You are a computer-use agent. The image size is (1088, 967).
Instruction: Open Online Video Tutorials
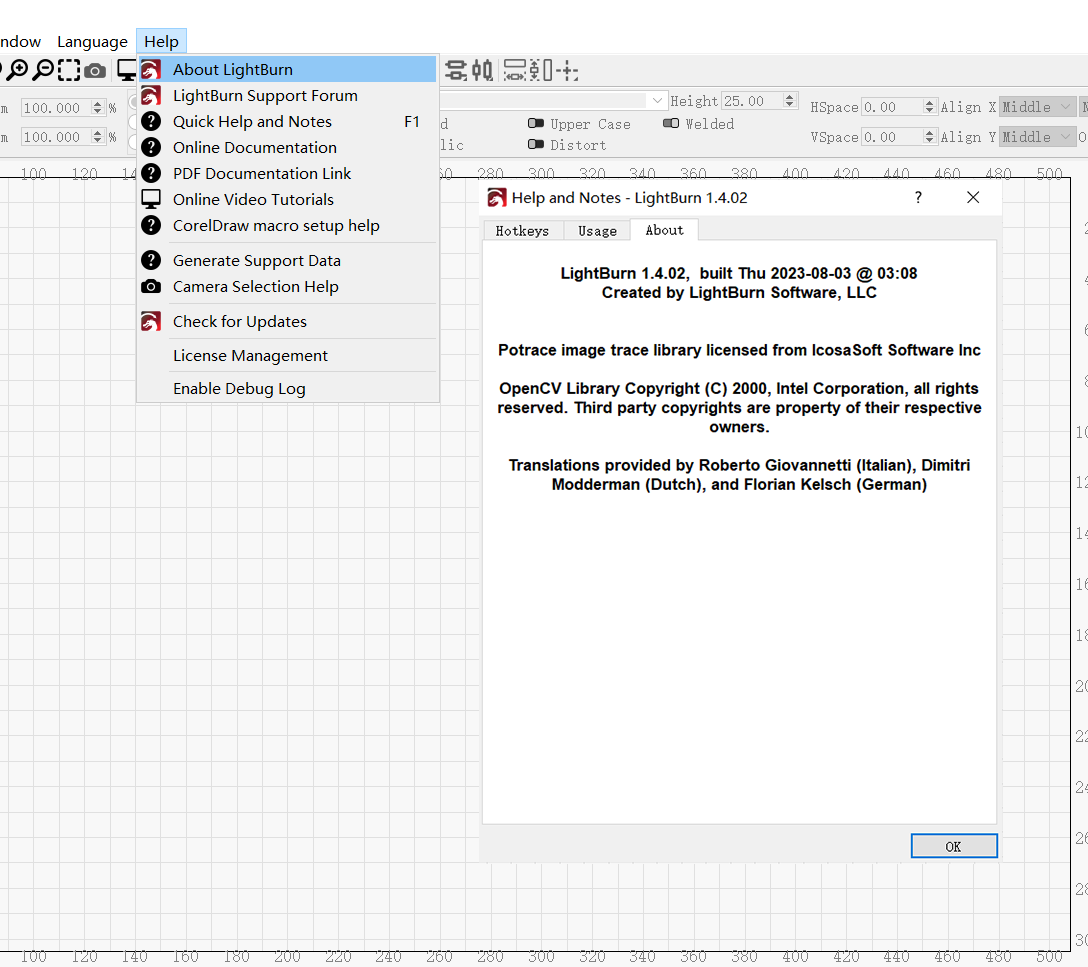[x=287, y=200]
